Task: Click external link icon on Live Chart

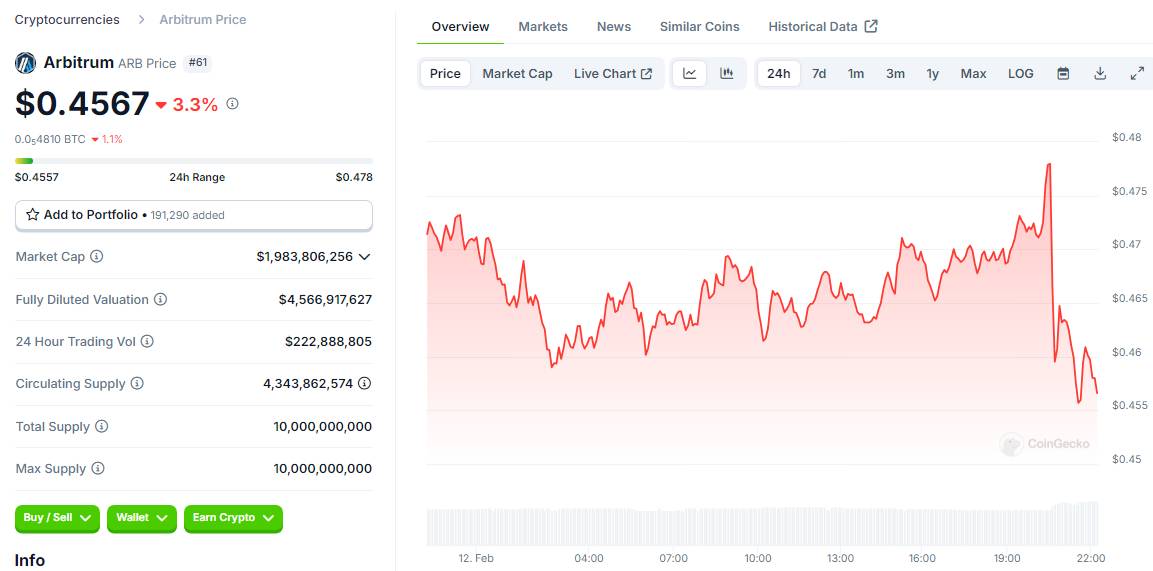Action: click(647, 73)
